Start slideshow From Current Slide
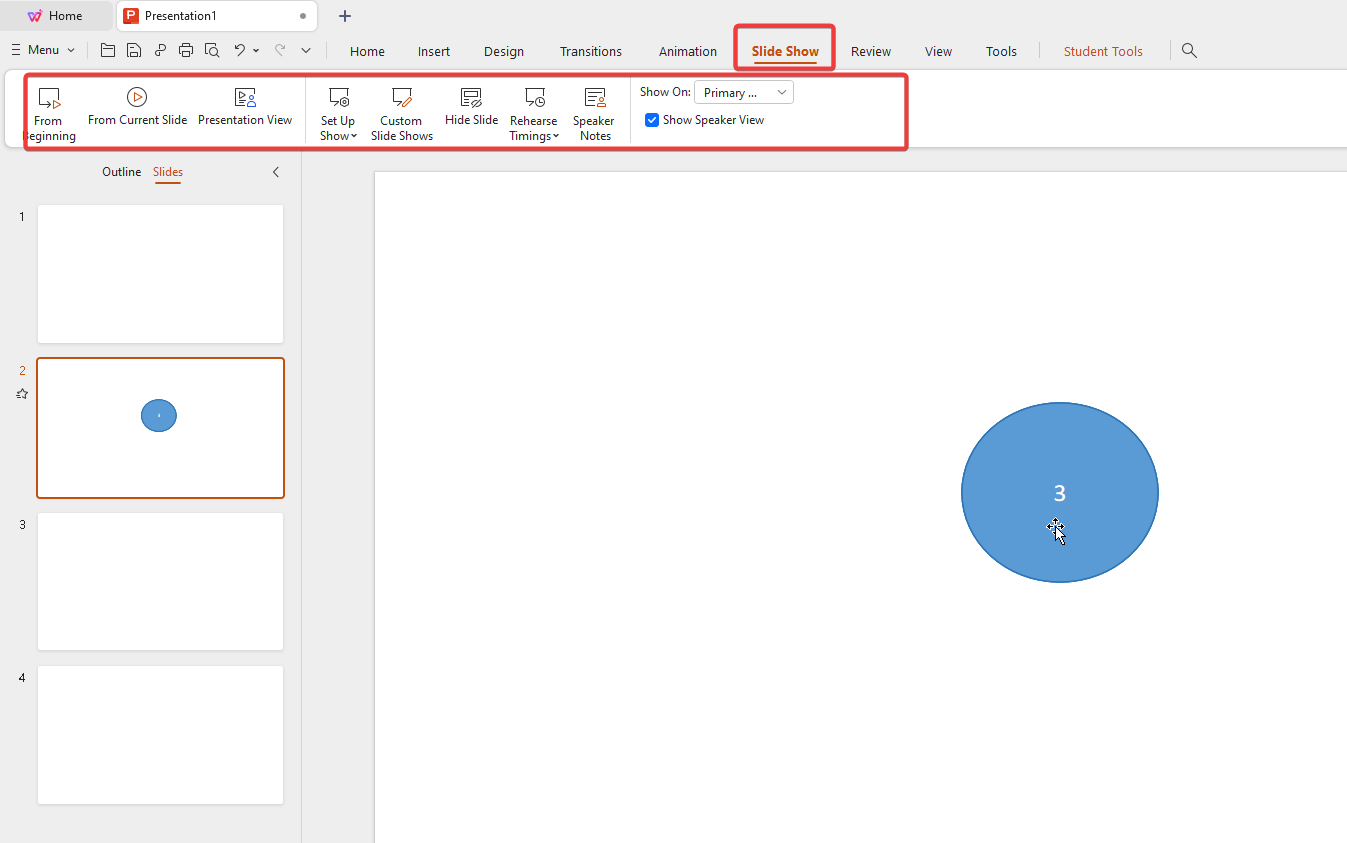Screen dimensions: 1347x843 click(x=137, y=110)
